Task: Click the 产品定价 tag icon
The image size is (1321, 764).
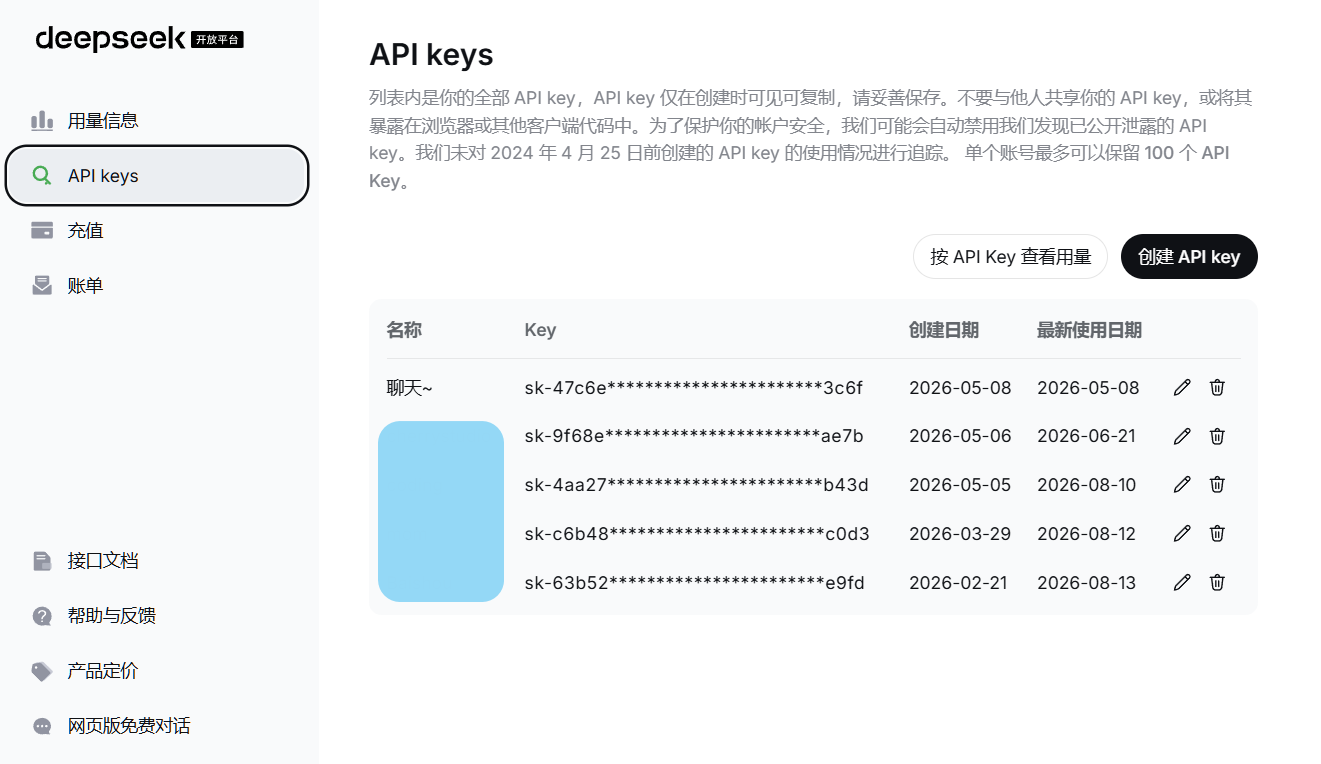Action: [x=42, y=671]
